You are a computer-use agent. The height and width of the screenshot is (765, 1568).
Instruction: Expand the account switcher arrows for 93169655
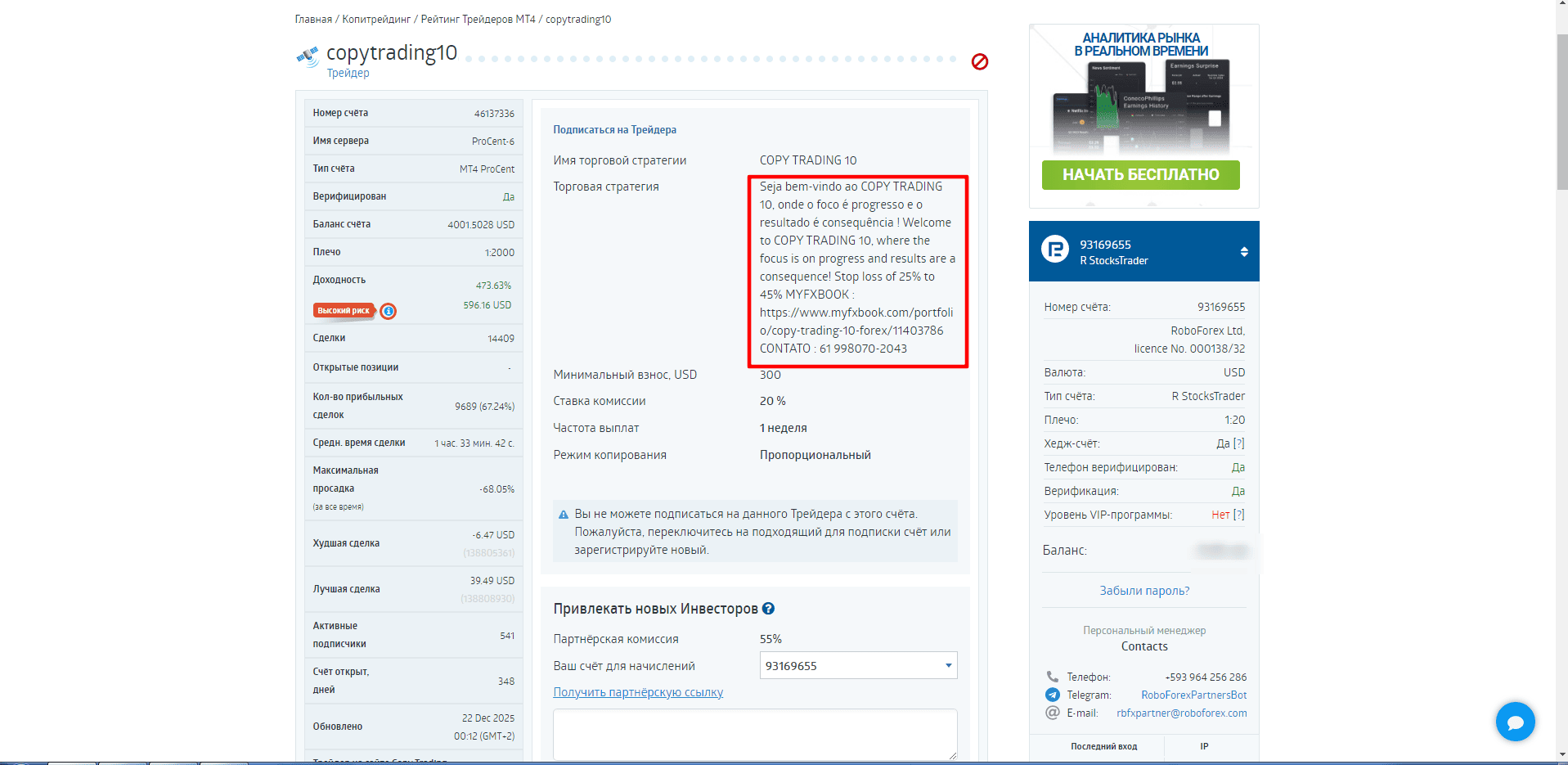click(x=1244, y=252)
